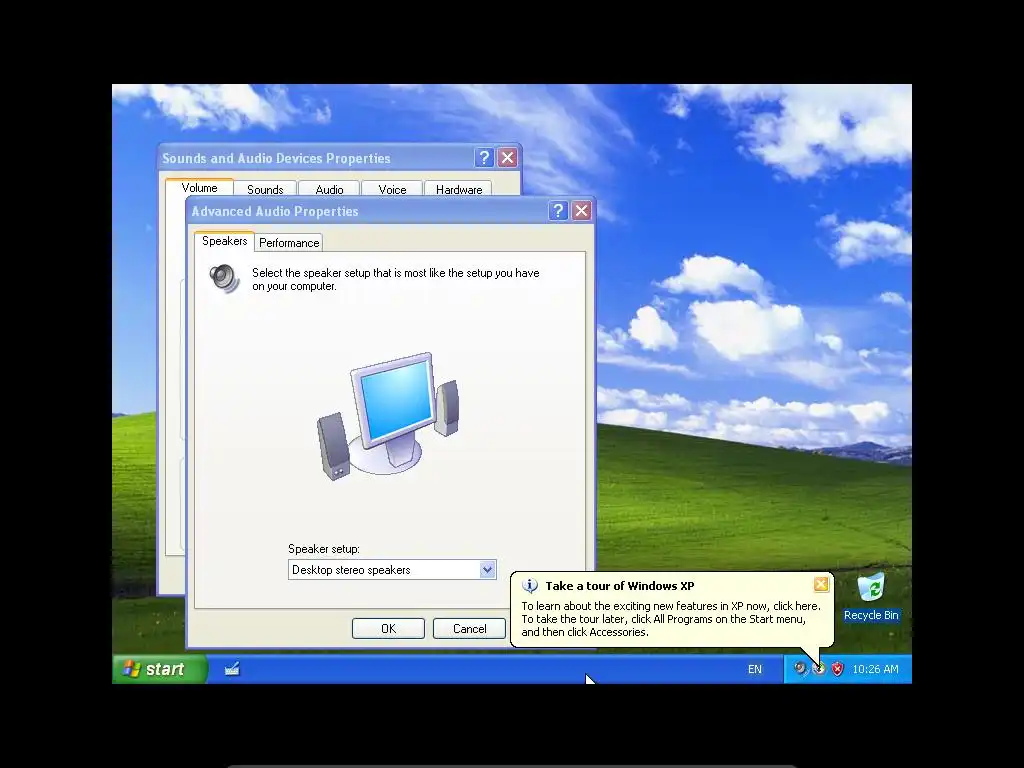This screenshot has width=1024, height=768.
Task: Select the Volume tab in Sounds and Audio Devices
Action: (x=199, y=187)
